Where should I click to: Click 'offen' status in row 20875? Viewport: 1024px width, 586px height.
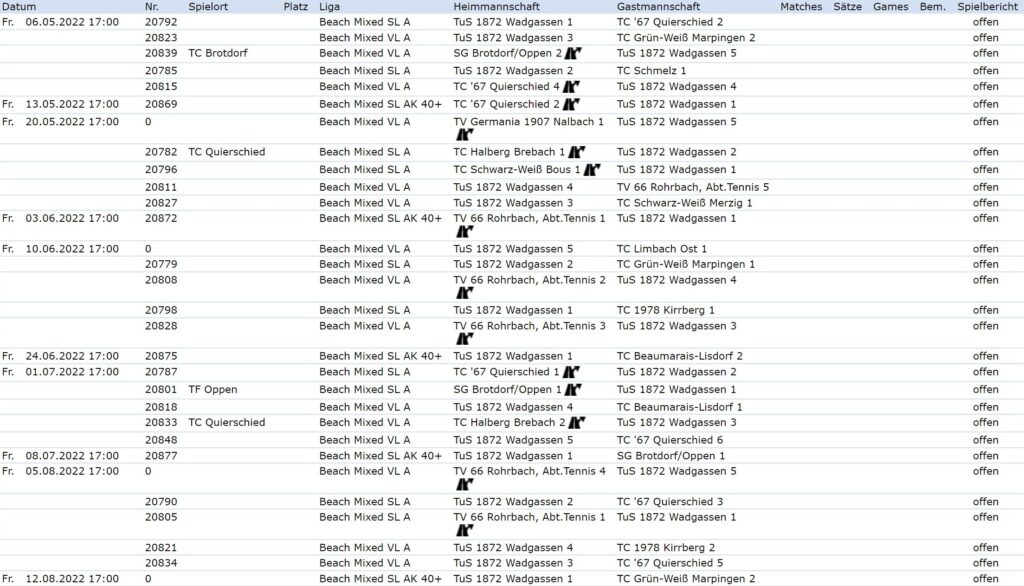pos(985,357)
